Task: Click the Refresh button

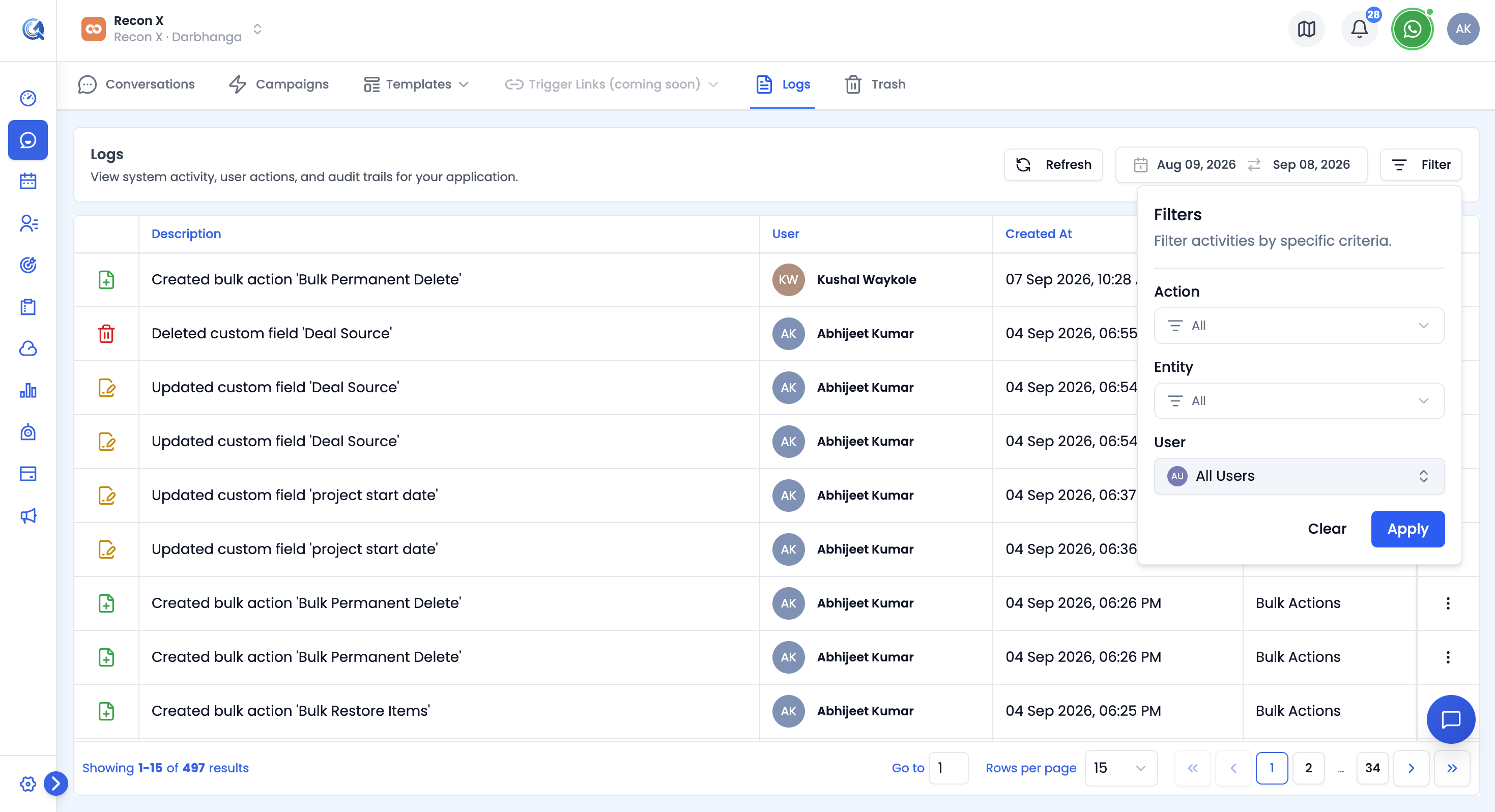Action: (1053, 165)
